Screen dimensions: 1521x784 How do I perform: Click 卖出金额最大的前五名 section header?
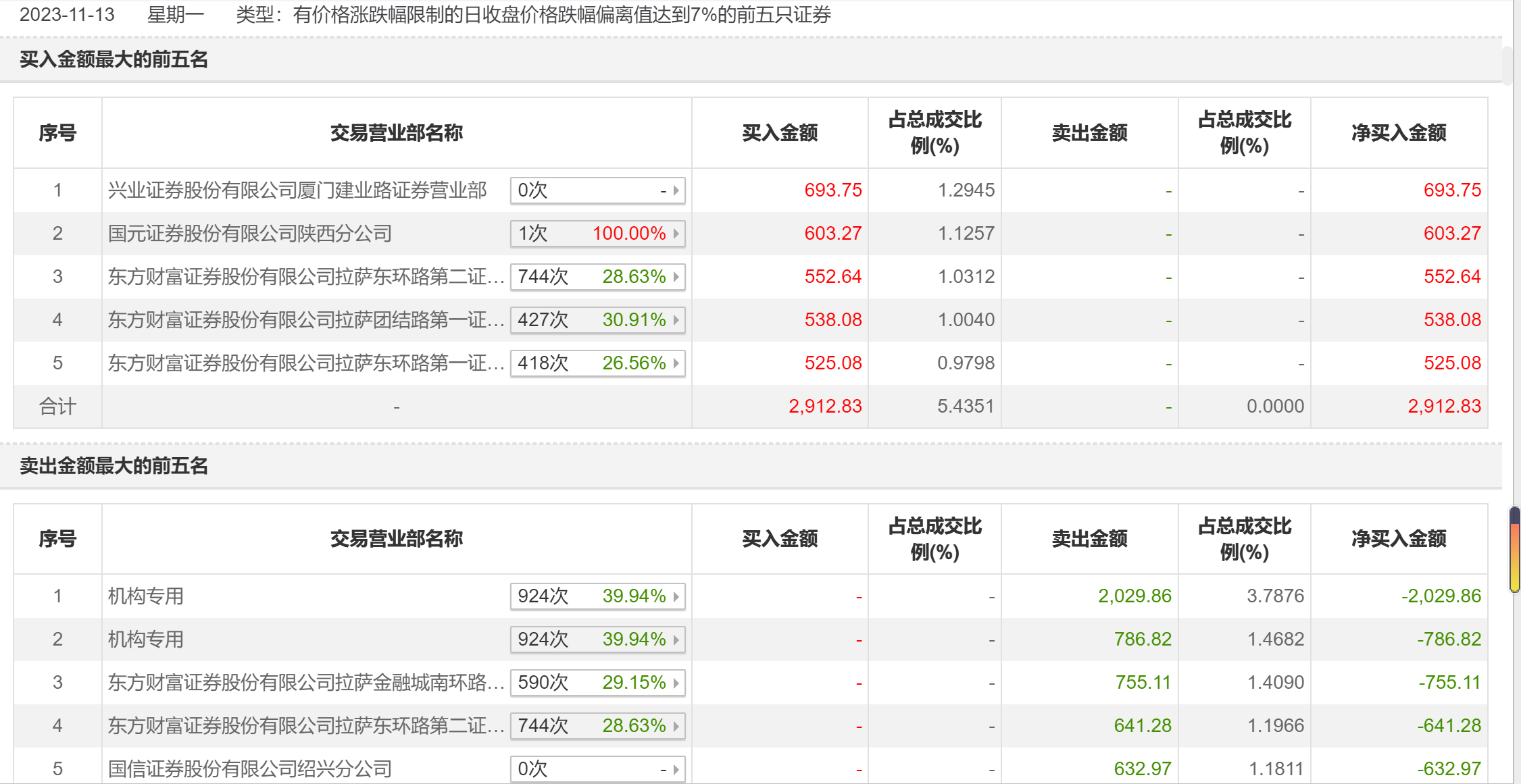[x=114, y=466]
